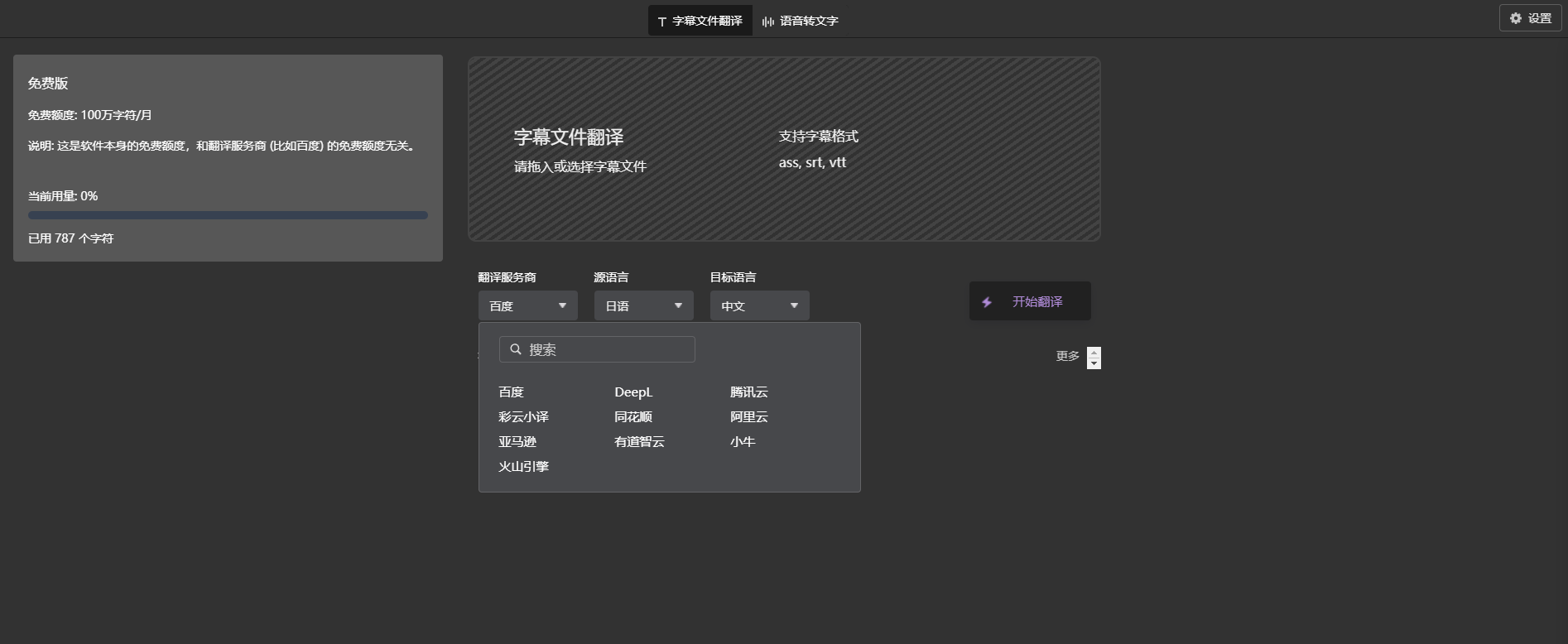
Task: Click the magnifier icon in the search box
Action: pyautogui.click(x=516, y=349)
